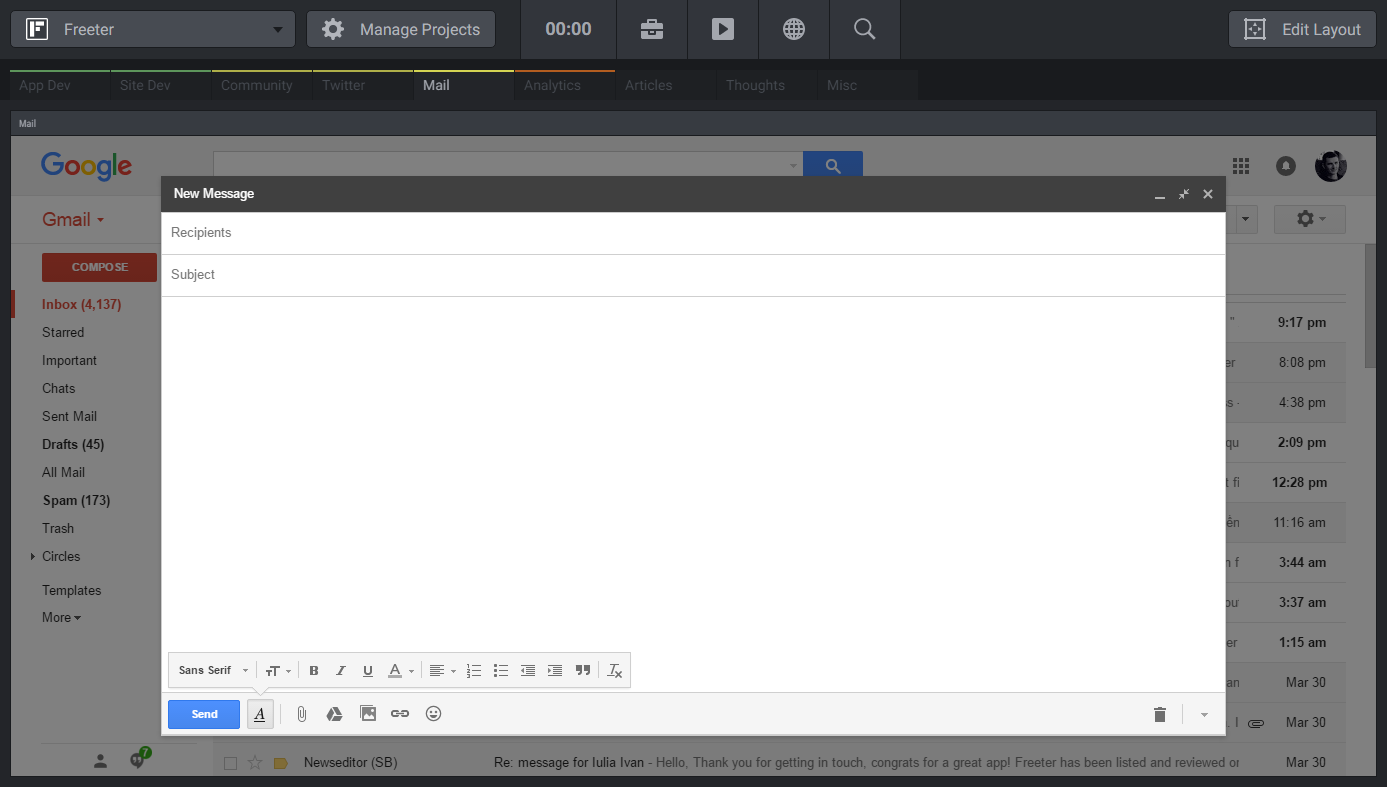Open the globe icon in Freeter top bar

point(794,29)
